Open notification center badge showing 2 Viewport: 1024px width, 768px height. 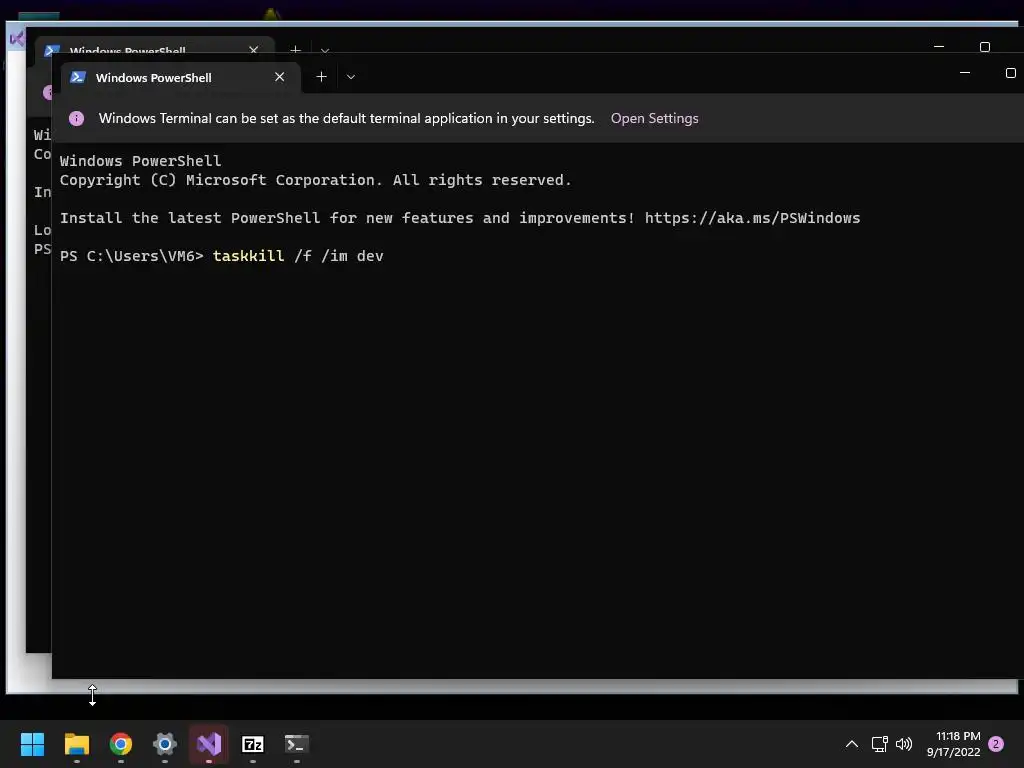996,744
